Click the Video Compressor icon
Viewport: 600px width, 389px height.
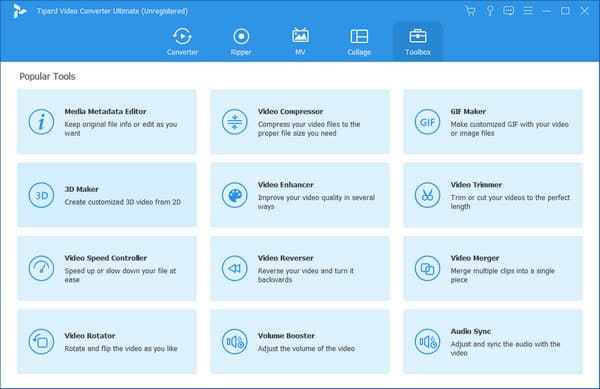[235, 122]
